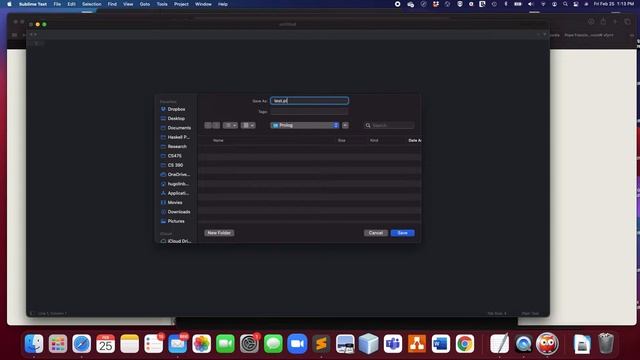The image size is (640, 360).
Task: Open the Apple menu
Action: [x=9, y=4]
